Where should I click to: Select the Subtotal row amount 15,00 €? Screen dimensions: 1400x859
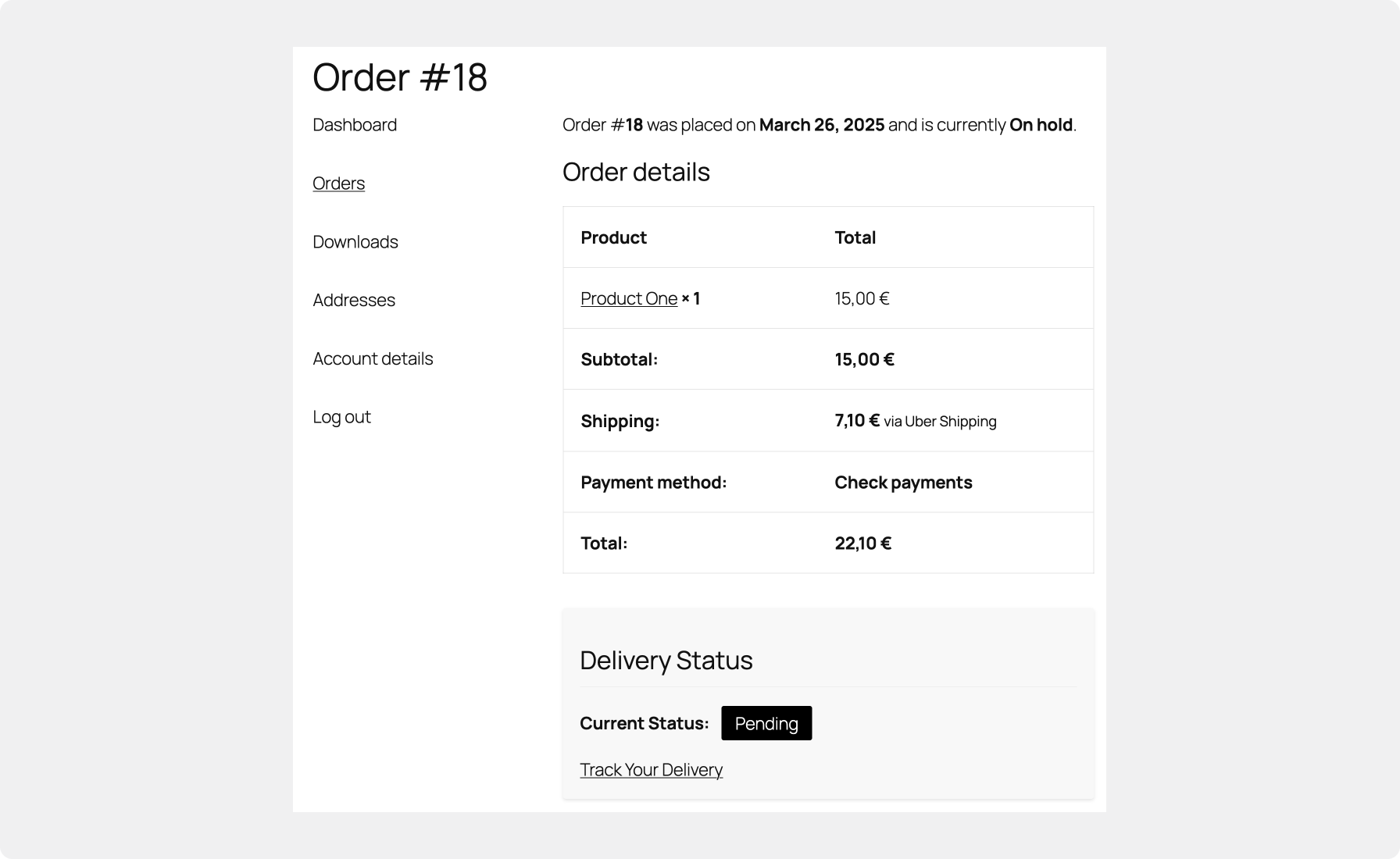862,358
